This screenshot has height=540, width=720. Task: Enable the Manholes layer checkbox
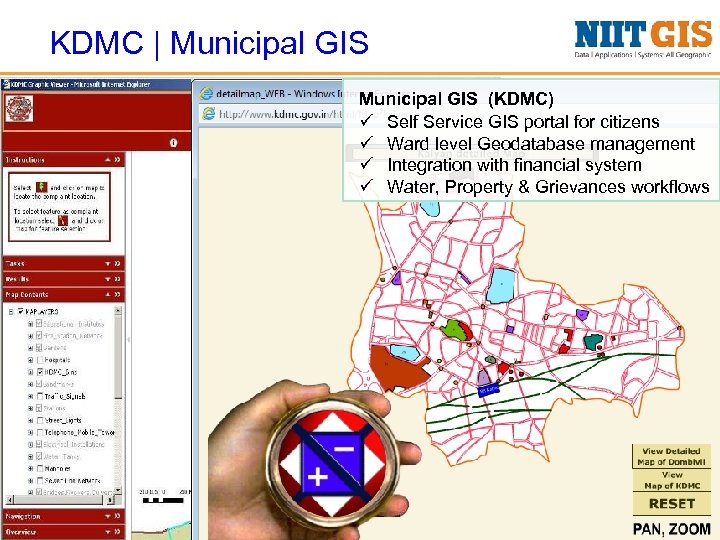click(x=40, y=468)
